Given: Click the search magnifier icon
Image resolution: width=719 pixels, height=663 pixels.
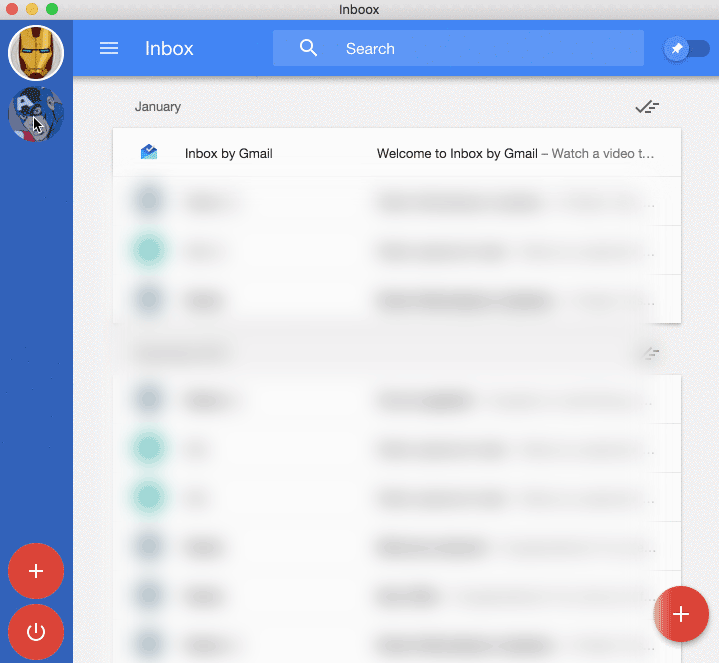Looking at the screenshot, I should click(x=308, y=48).
